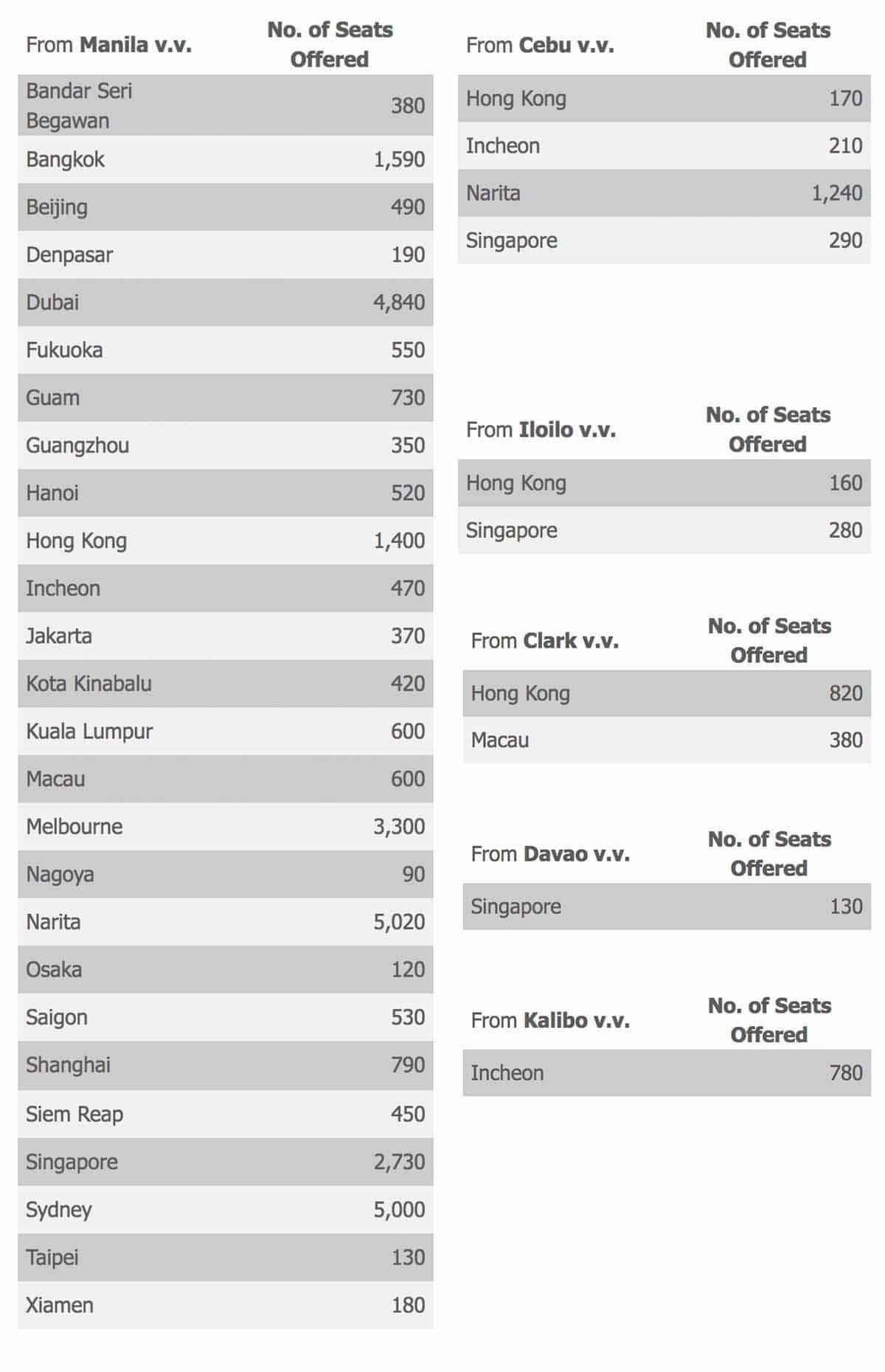
Task: Select the Bandar Seri Begawan destination row
Action: [x=225, y=105]
